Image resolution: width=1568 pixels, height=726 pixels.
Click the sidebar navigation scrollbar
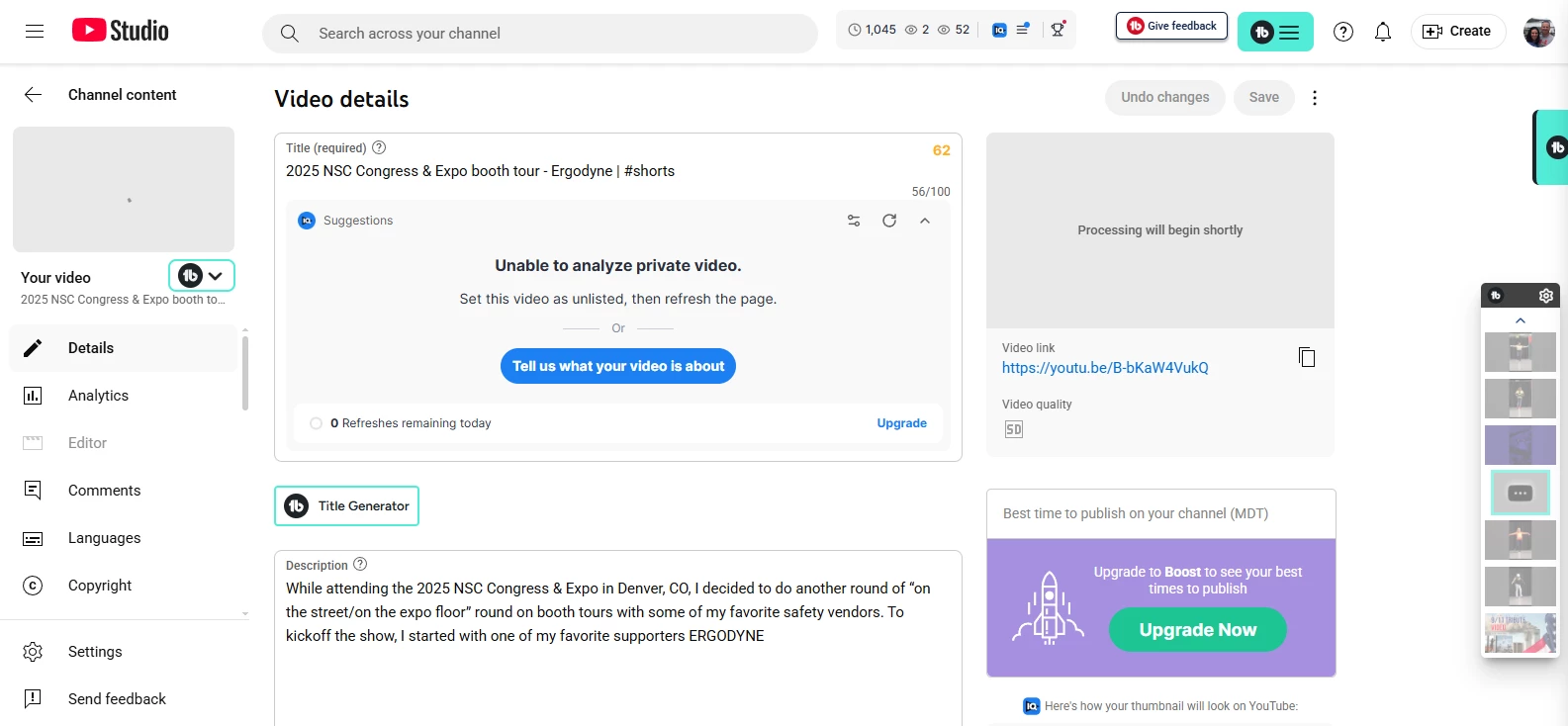(x=245, y=372)
